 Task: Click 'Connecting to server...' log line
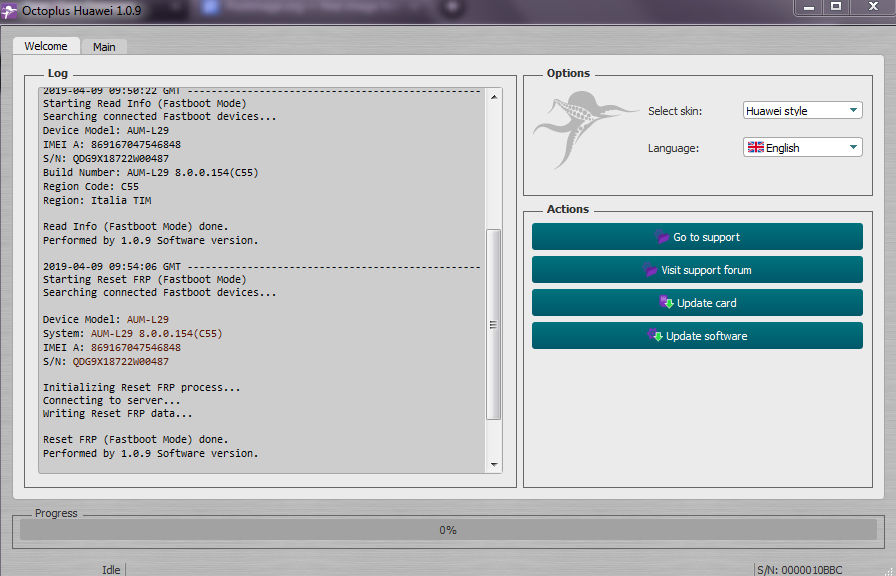[x=111, y=401]
